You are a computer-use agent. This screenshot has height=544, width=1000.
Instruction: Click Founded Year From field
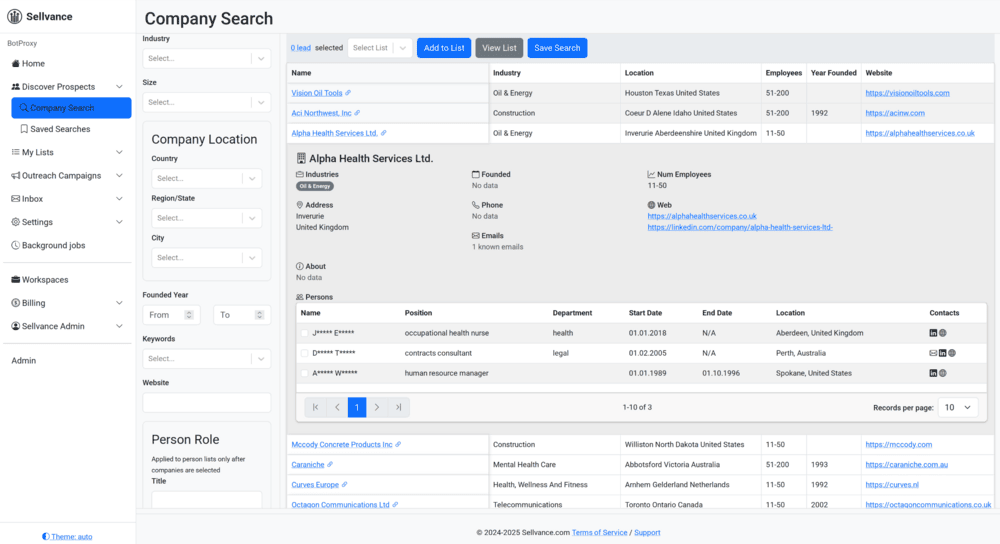click(x=172, y=315)
